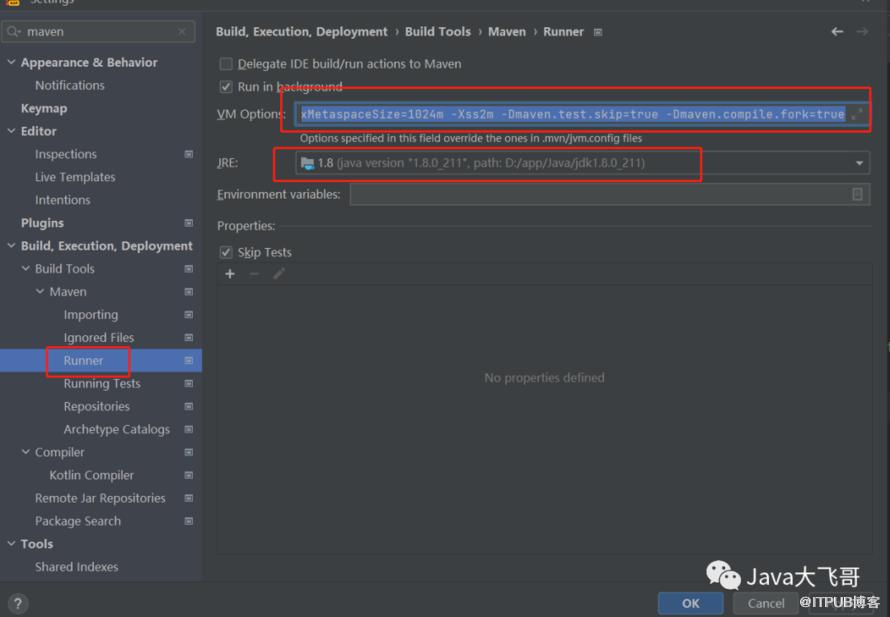This screenshot has width=890, height=617.
Task: Click the search magnifier icon
Action: pos(14,32)
